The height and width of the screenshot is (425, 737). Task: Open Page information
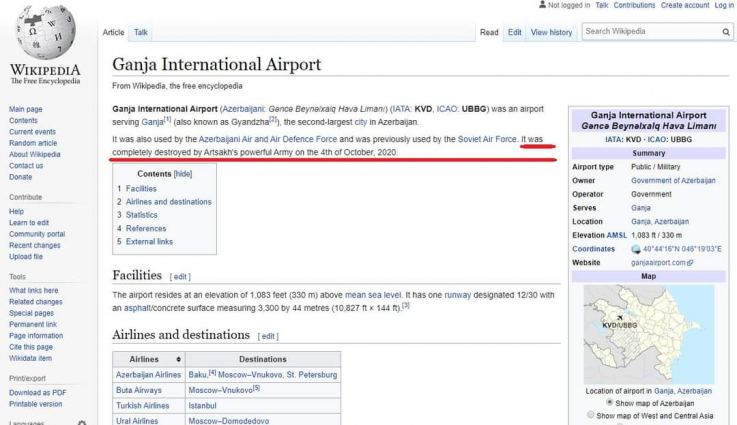coord(36,336)
